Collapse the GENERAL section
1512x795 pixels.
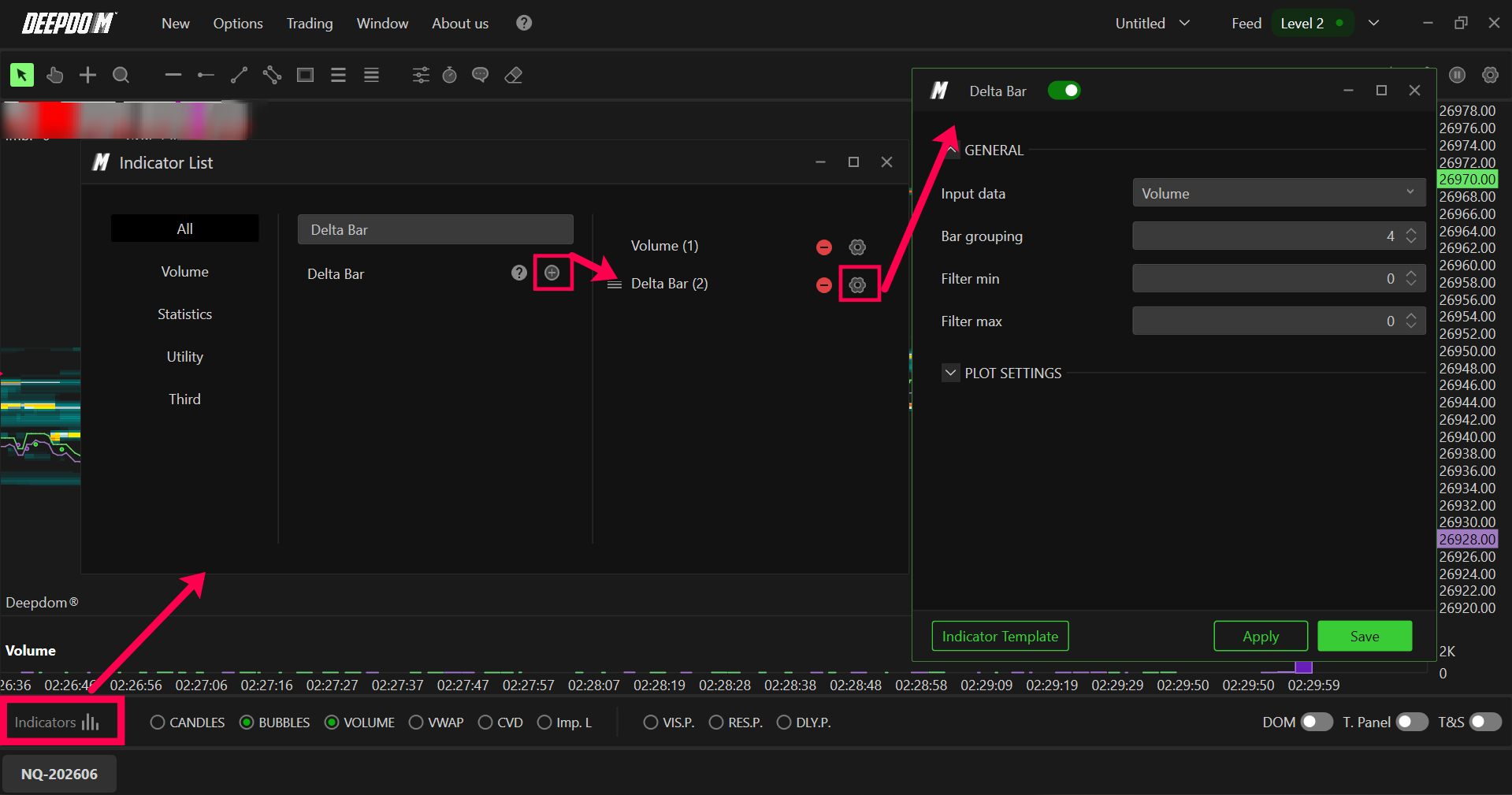click(x=952, y=150)
